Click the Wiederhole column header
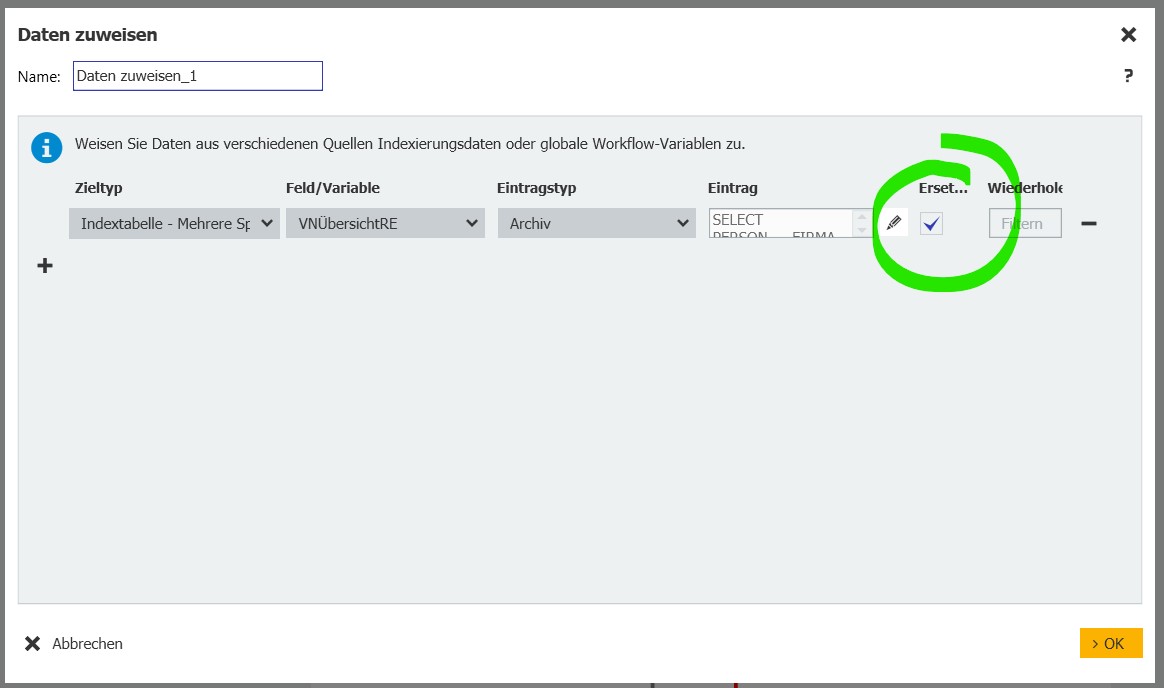Screen dimensions: 1164x688 1025,188
